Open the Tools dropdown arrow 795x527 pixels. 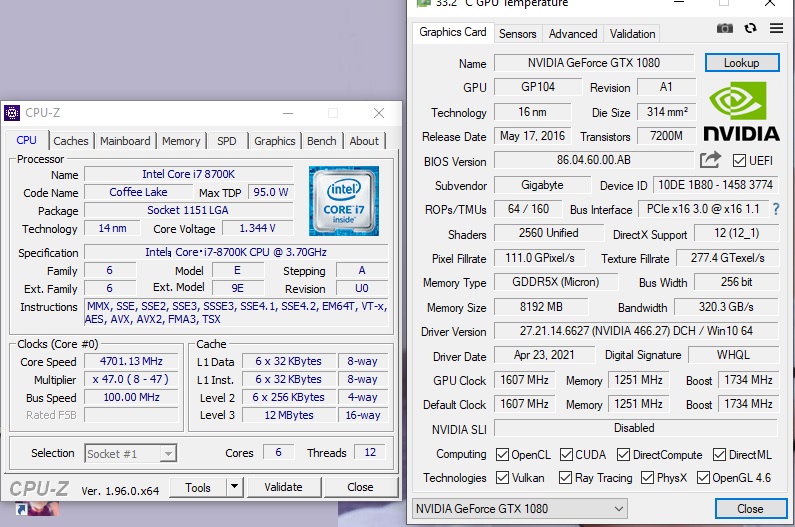click(234, 487)
